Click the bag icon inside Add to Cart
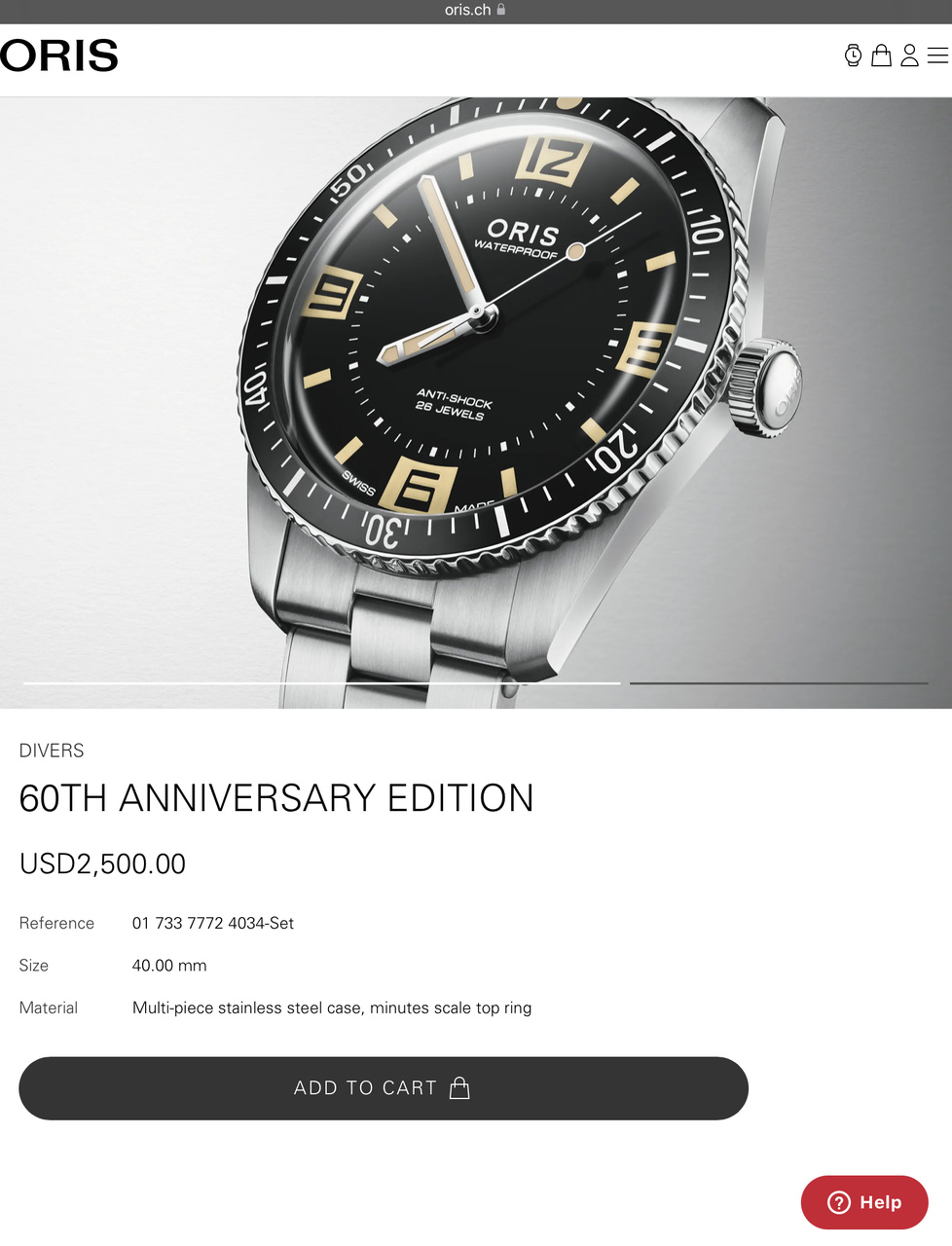This screenshot has width=952, height=1246. pyautogui.click(x=459, y=1088)
